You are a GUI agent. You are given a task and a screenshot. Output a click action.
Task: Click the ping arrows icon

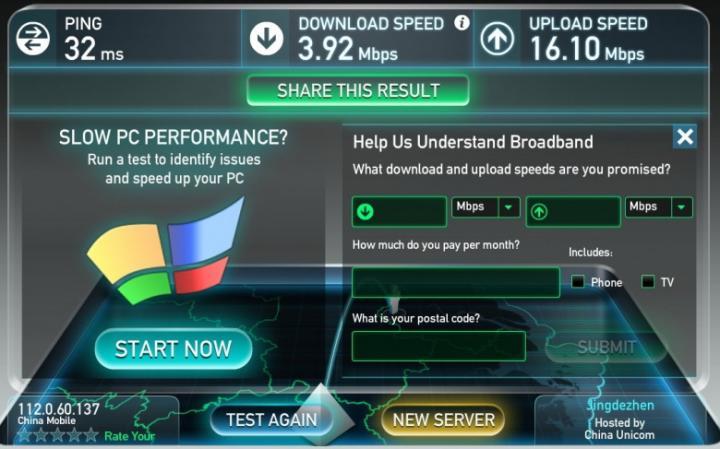coord(33,39)
